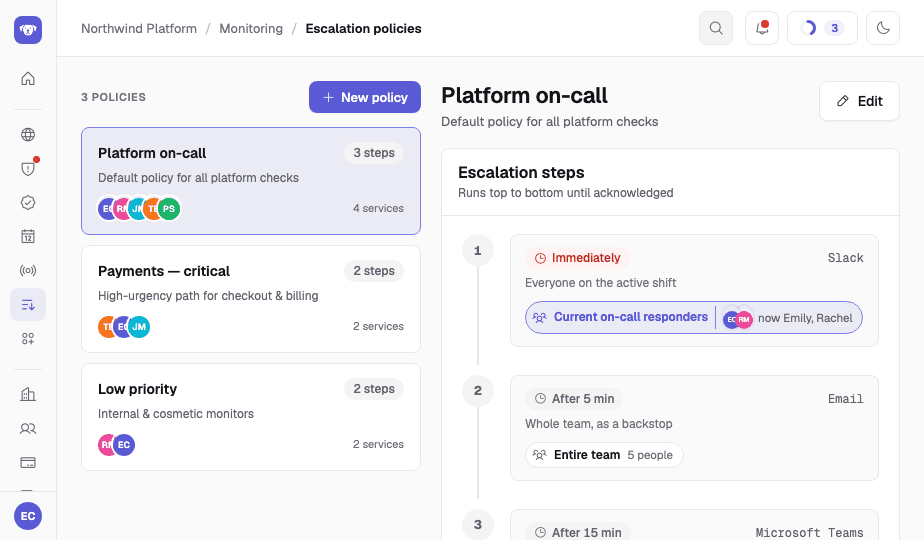Image resolution: width=924 pixels, height=540 pixels.
Task: Select the Payments — critical policy card
Action: point(251,299)
